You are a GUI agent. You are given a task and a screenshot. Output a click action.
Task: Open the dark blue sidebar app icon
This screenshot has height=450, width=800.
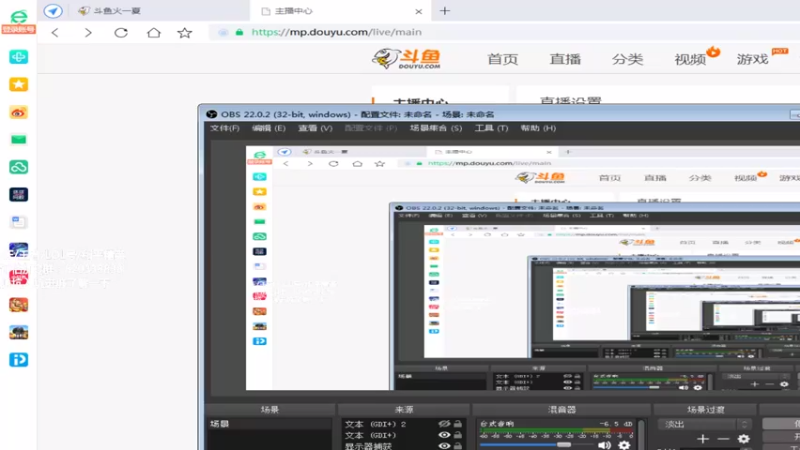pos(18,194)
